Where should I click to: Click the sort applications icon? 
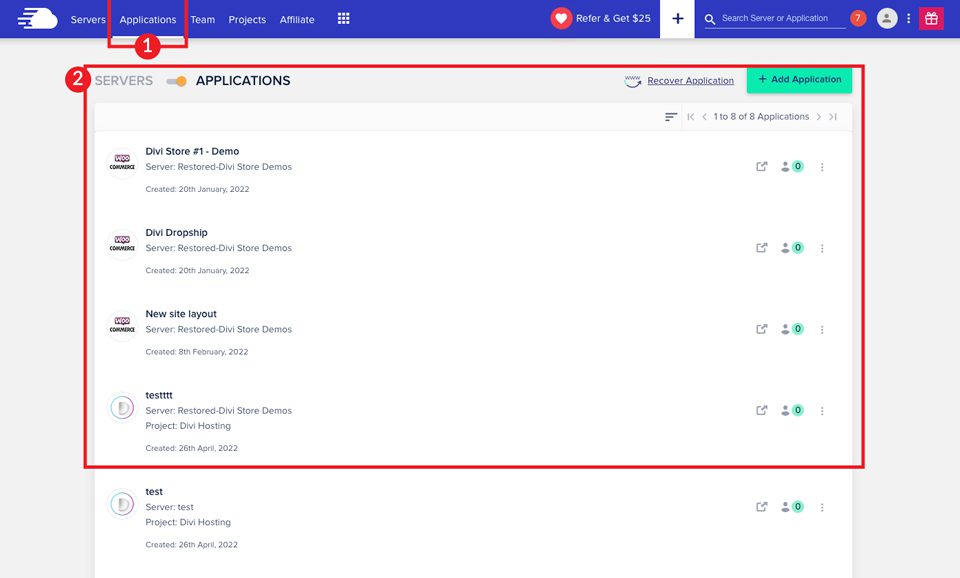click(671, 117)
